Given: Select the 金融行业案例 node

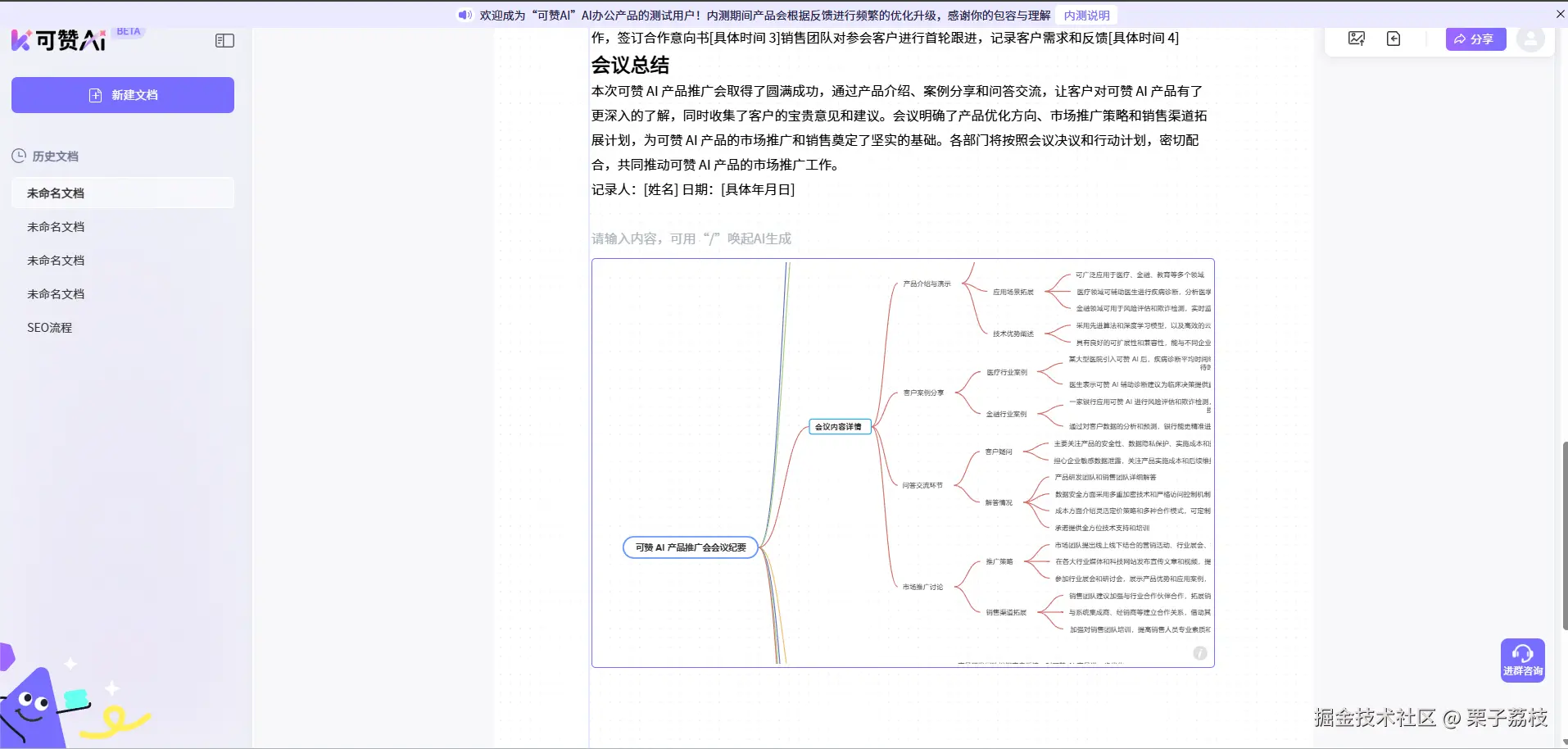Looking at the screenshot, I should click(x=1006, y=415).
